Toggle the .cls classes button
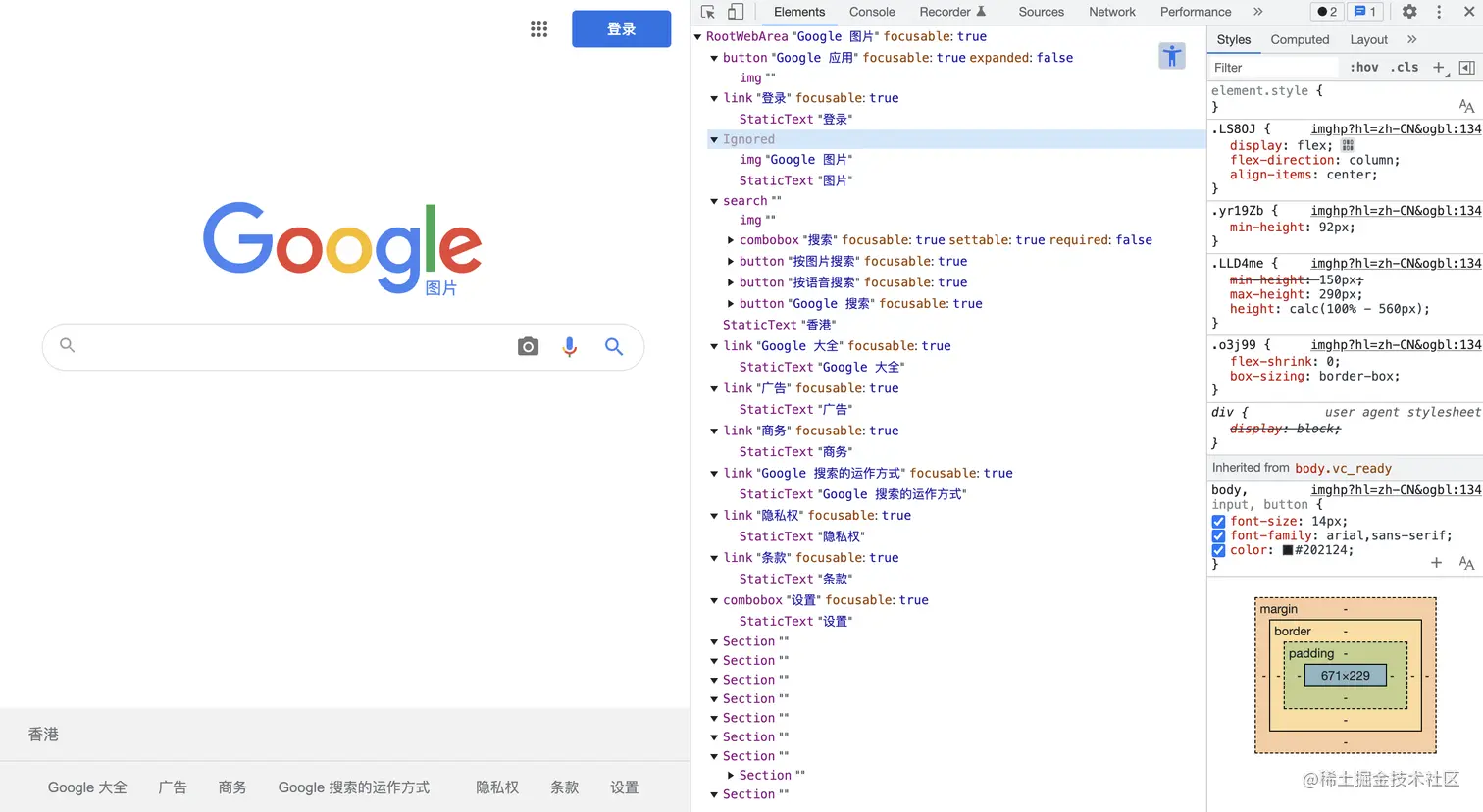The image size is (1483, 812). coord(1405,68)
